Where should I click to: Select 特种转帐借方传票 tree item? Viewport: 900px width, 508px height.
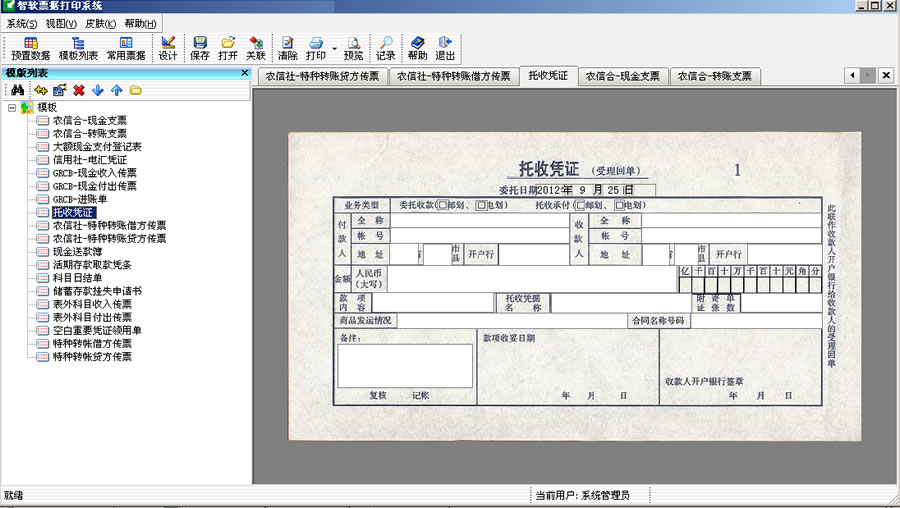coord(92,344)
